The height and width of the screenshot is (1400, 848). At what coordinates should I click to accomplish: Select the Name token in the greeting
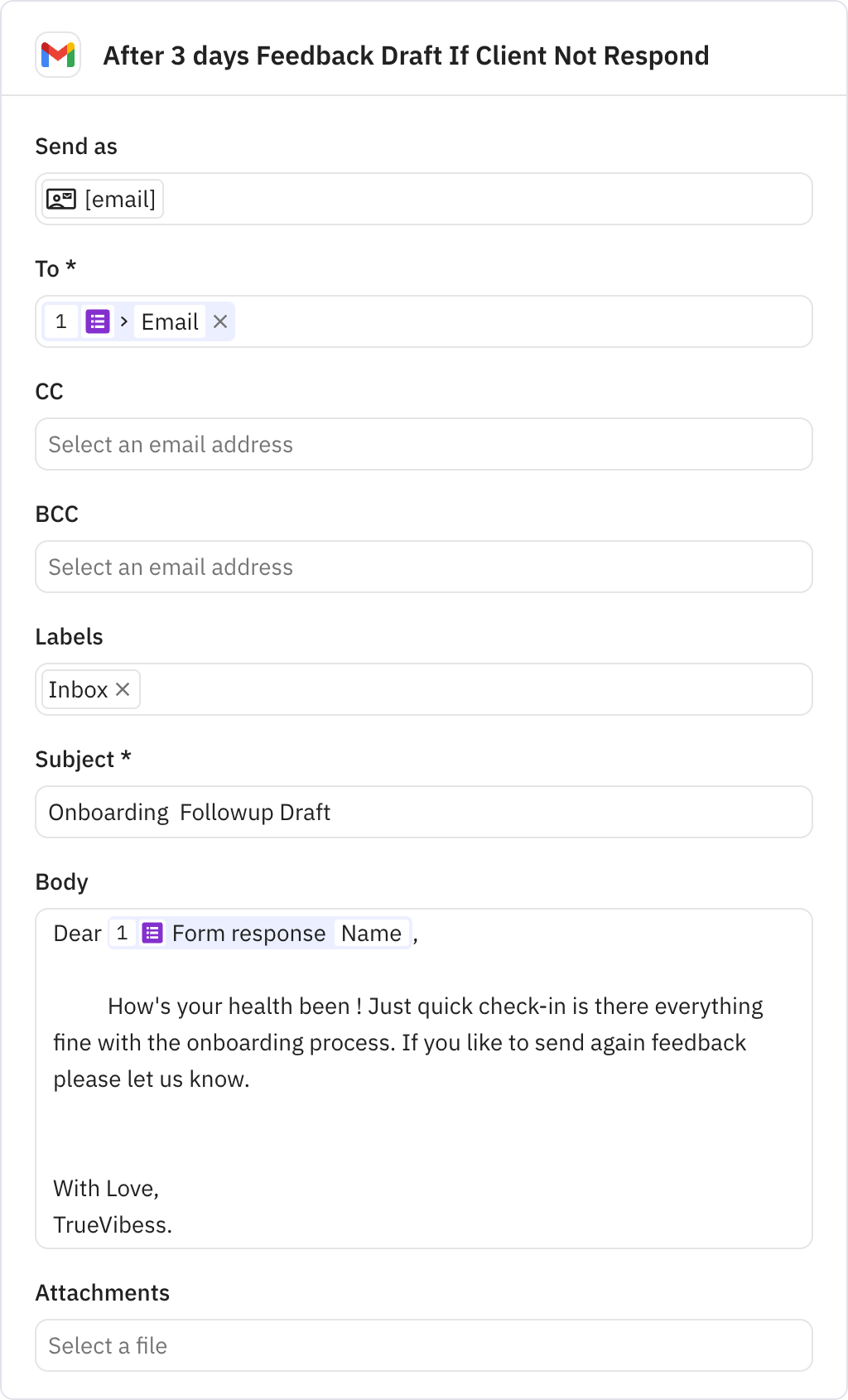point(372,933)
